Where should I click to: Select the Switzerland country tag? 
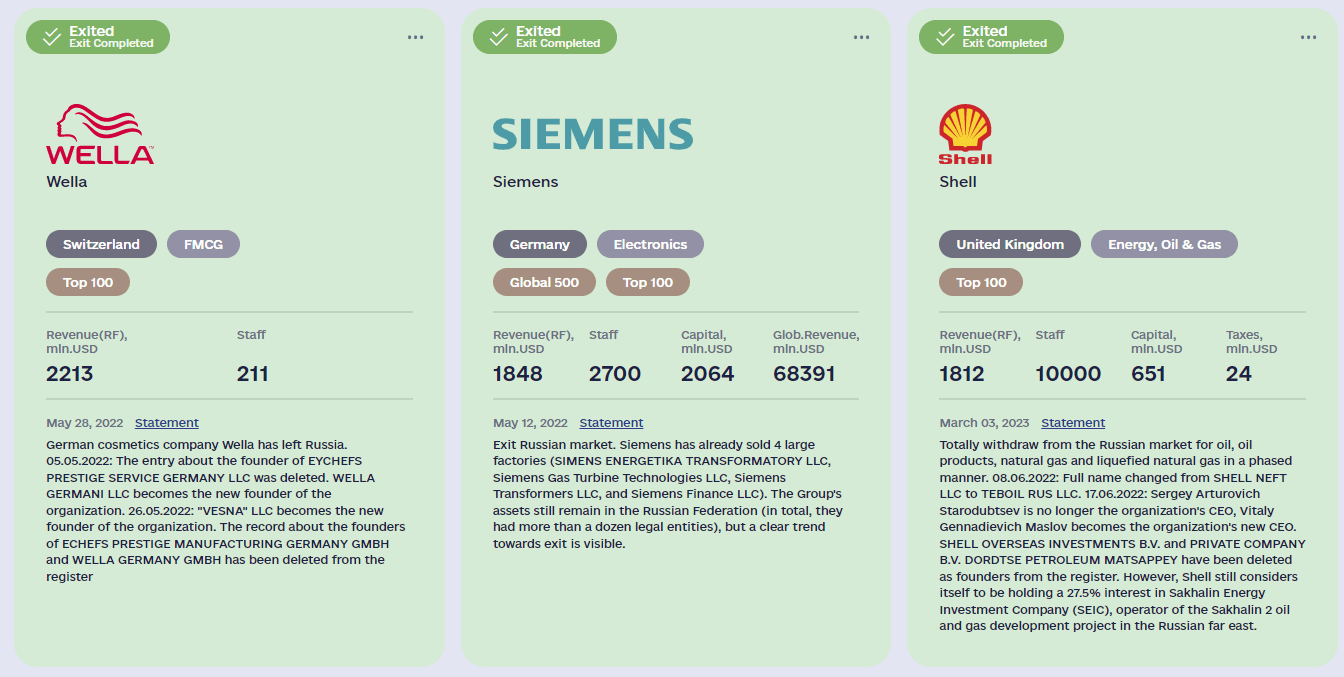[x=101, y=244]
